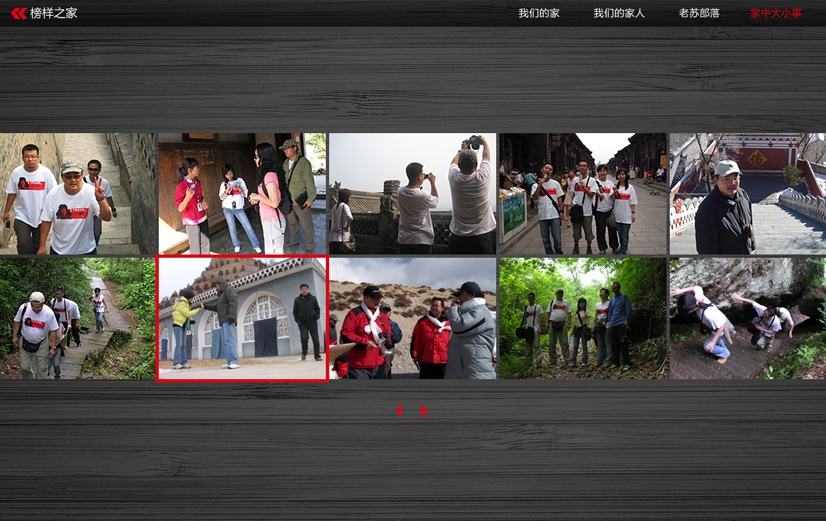Open photo of three men on stone steps
Image resolution: width=826 pixels, height=521 pixels.
pos(78,194)
